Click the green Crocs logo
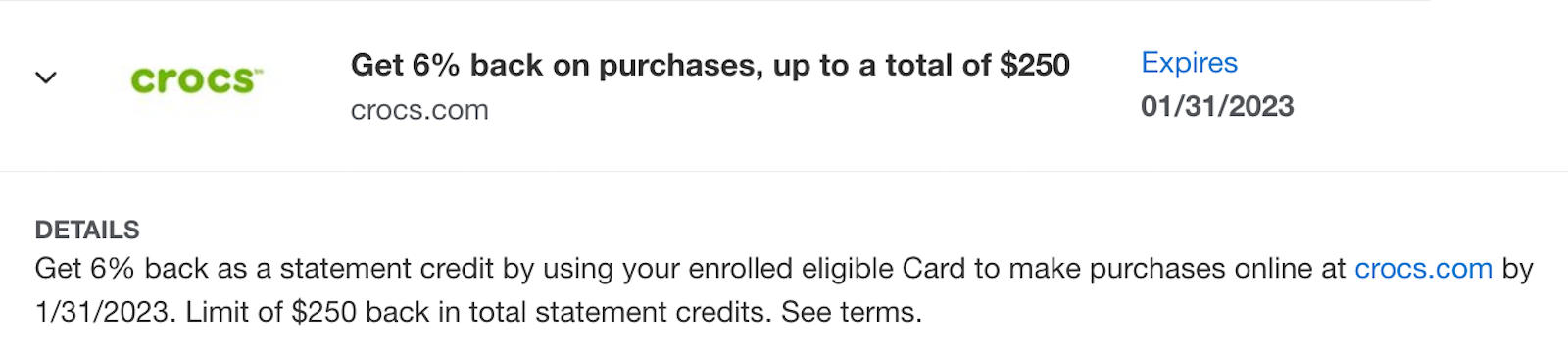1568x359 pixels. [x=196, y=79]
